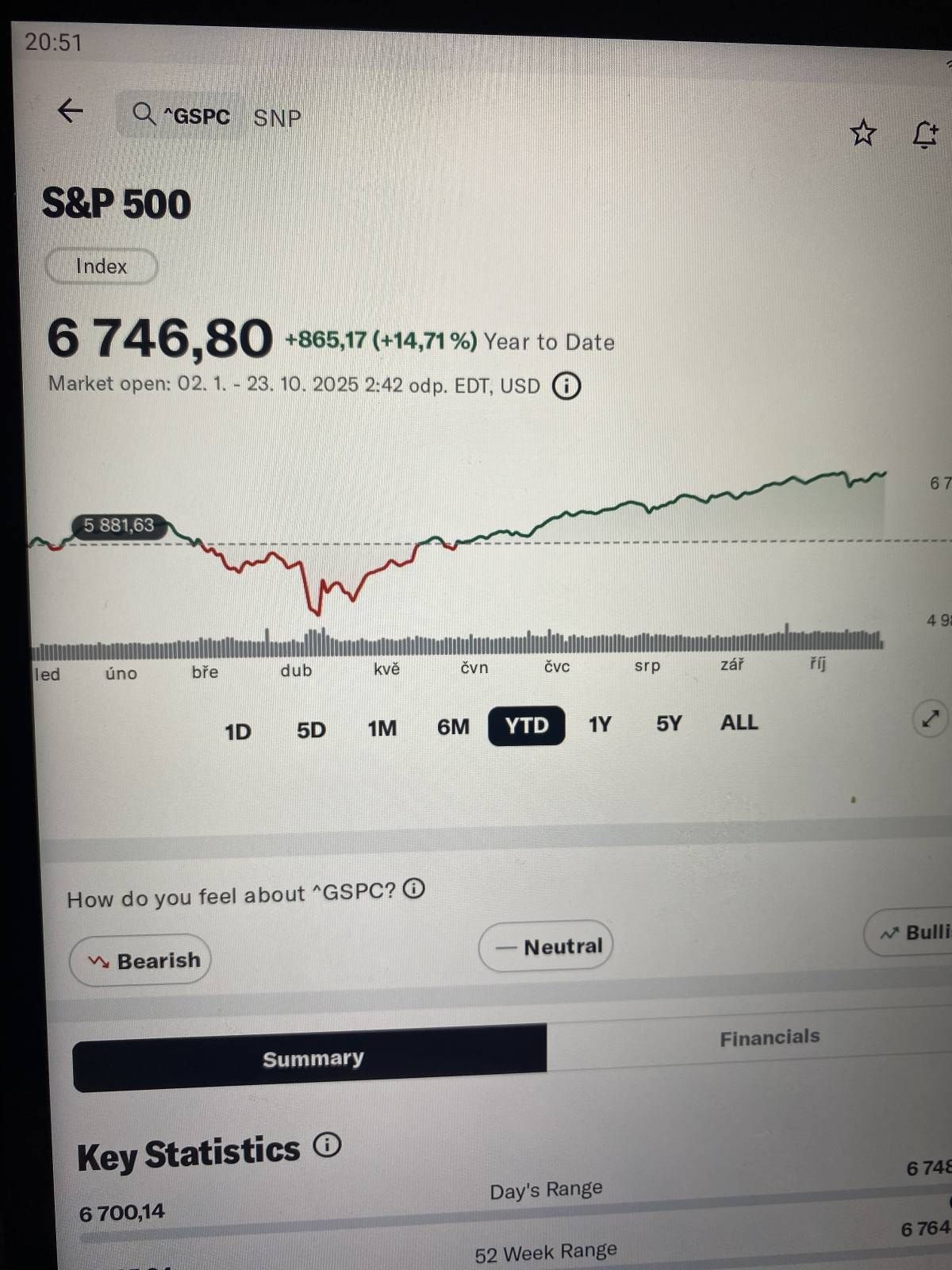The width and height of the screenshot is (952, 1270).
Task: Select the 1Y chart range
Action: [600, 724]
